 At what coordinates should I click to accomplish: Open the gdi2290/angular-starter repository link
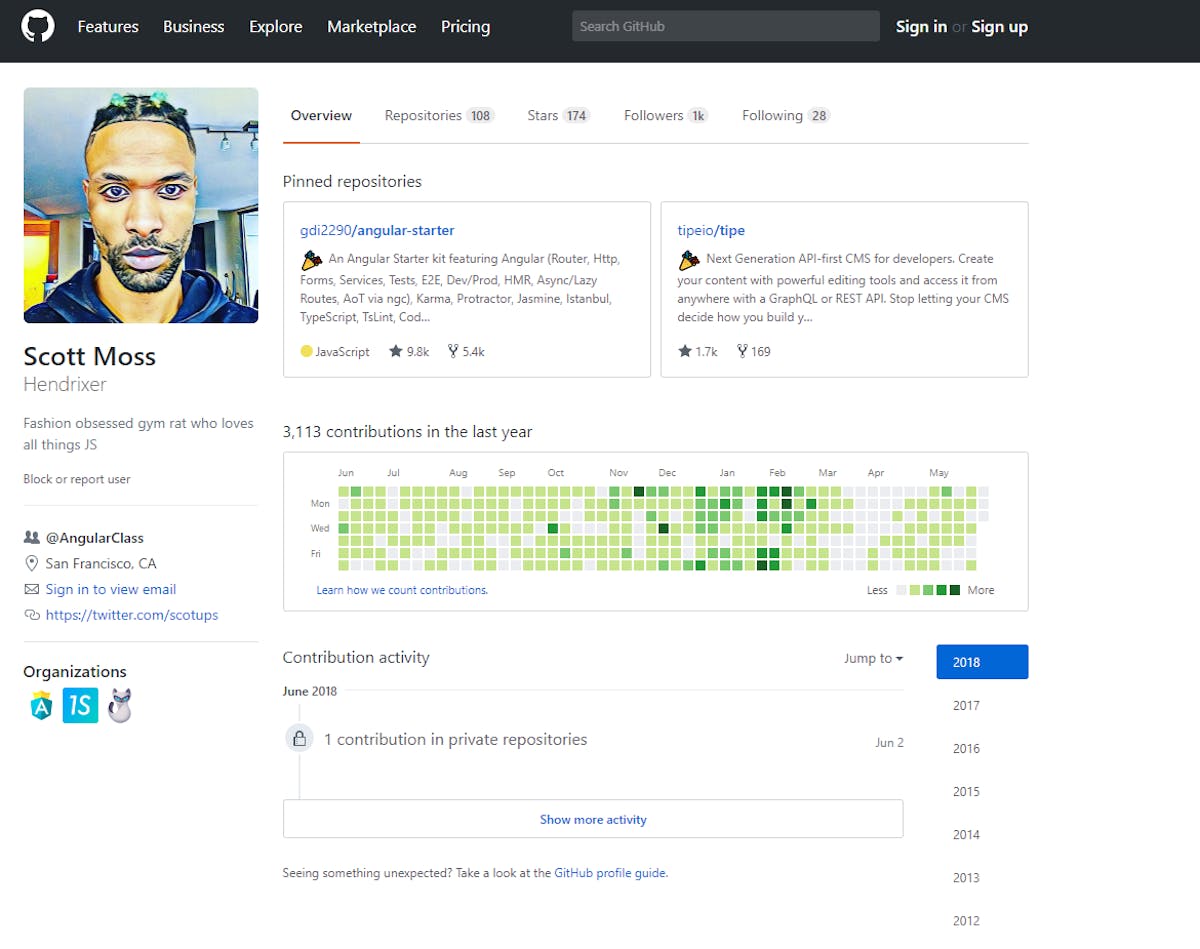pyautogui.click(x=377, y=230)
